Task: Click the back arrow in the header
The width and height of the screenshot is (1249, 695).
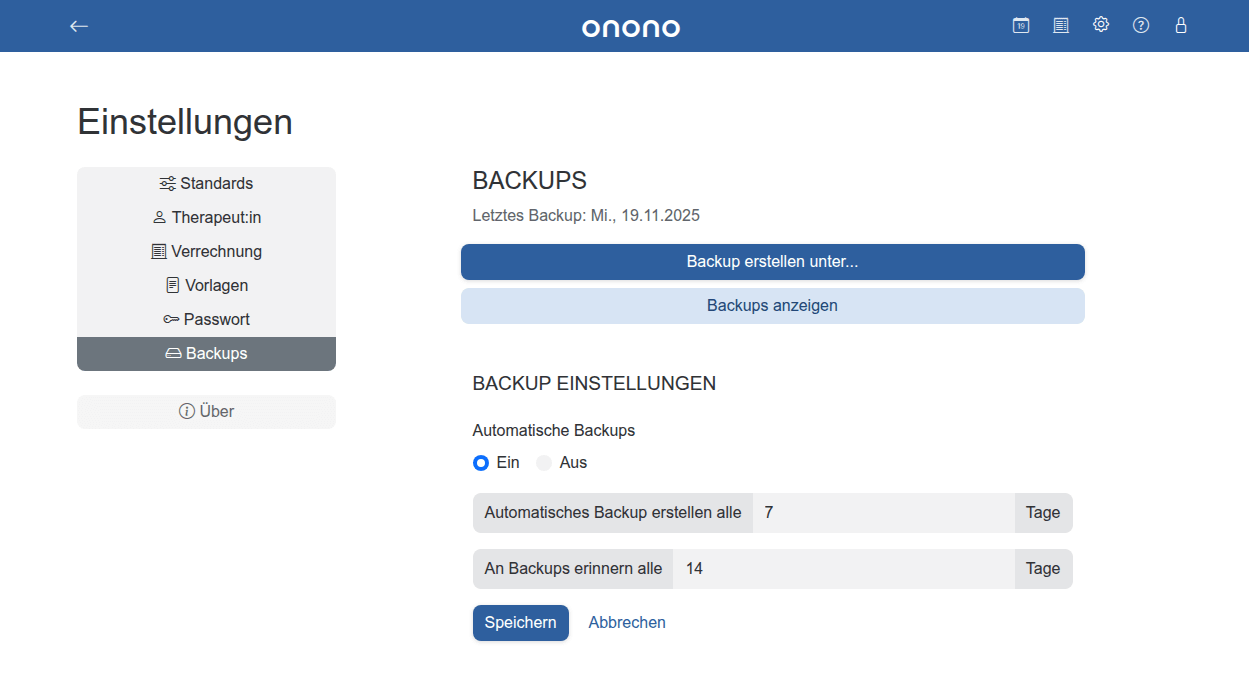Action: pyautogui.click(x=78, y=26)
